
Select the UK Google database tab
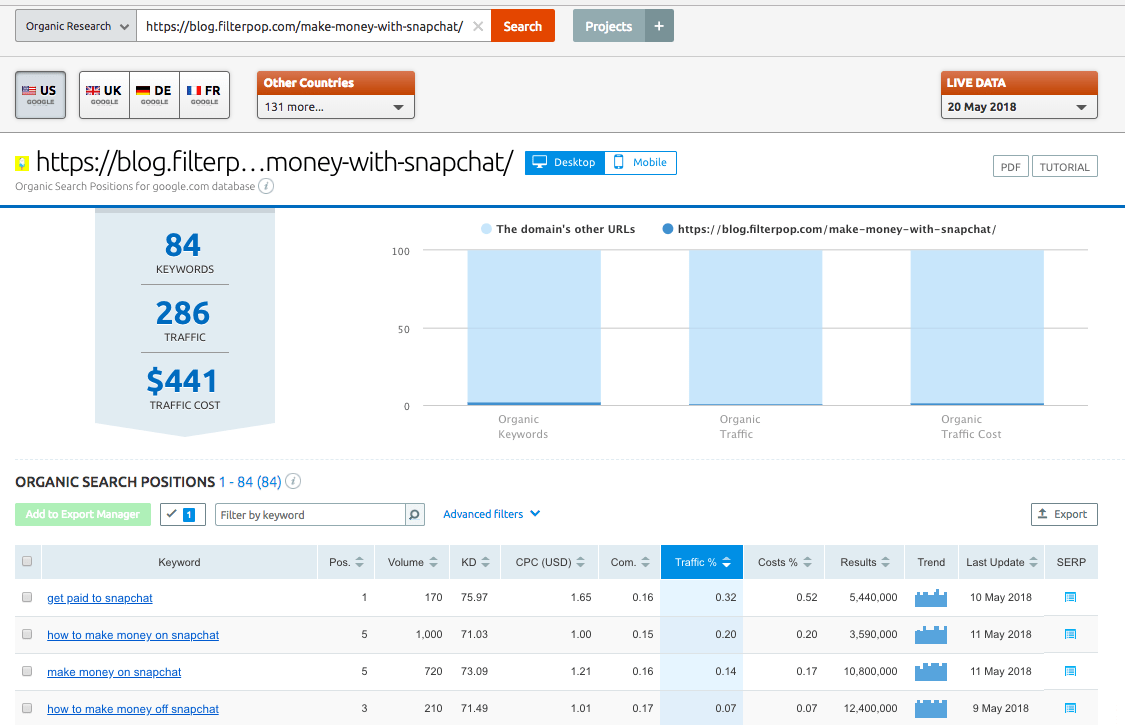104,95
